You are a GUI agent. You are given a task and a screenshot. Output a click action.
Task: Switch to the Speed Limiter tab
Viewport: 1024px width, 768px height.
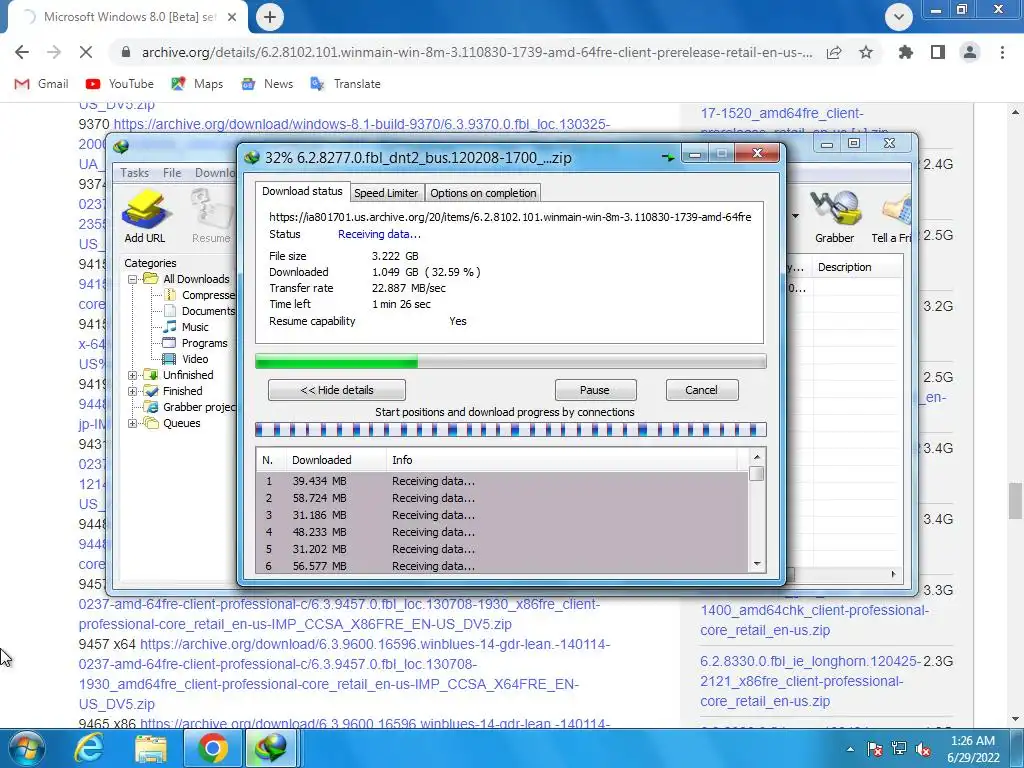[386, 193]
